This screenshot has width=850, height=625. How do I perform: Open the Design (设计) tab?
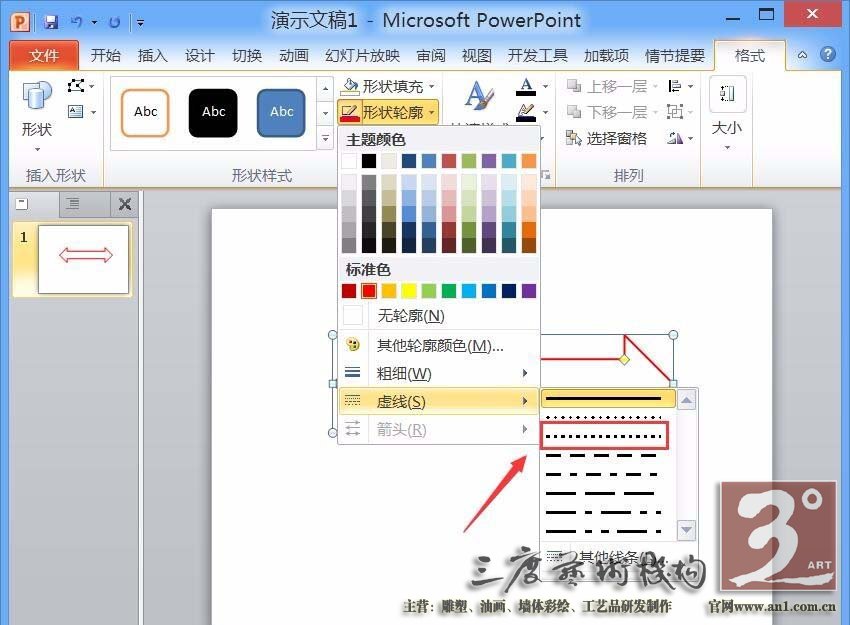pyautogui.click(x=200, y=55)
